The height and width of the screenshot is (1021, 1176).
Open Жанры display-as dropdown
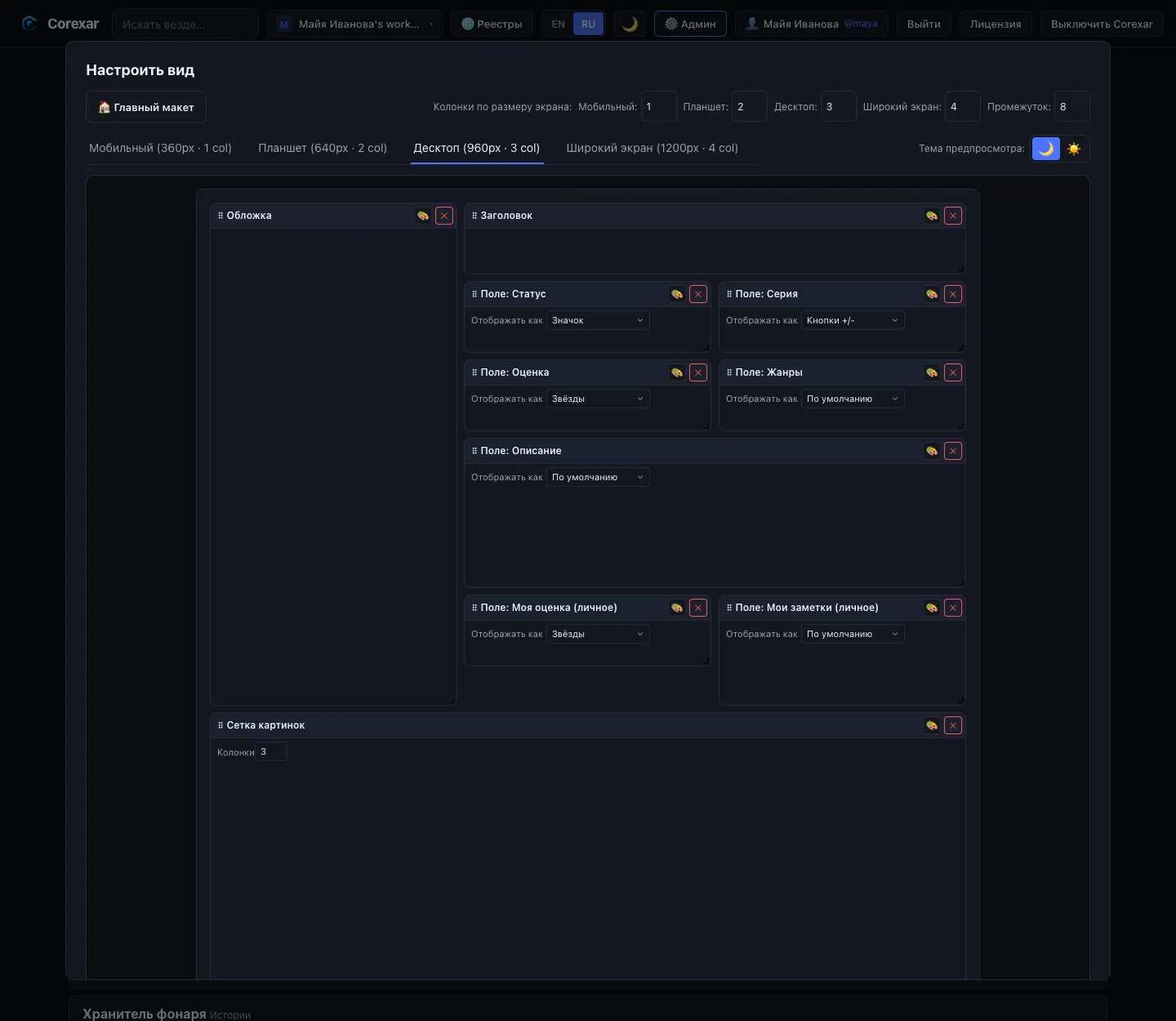853,399
